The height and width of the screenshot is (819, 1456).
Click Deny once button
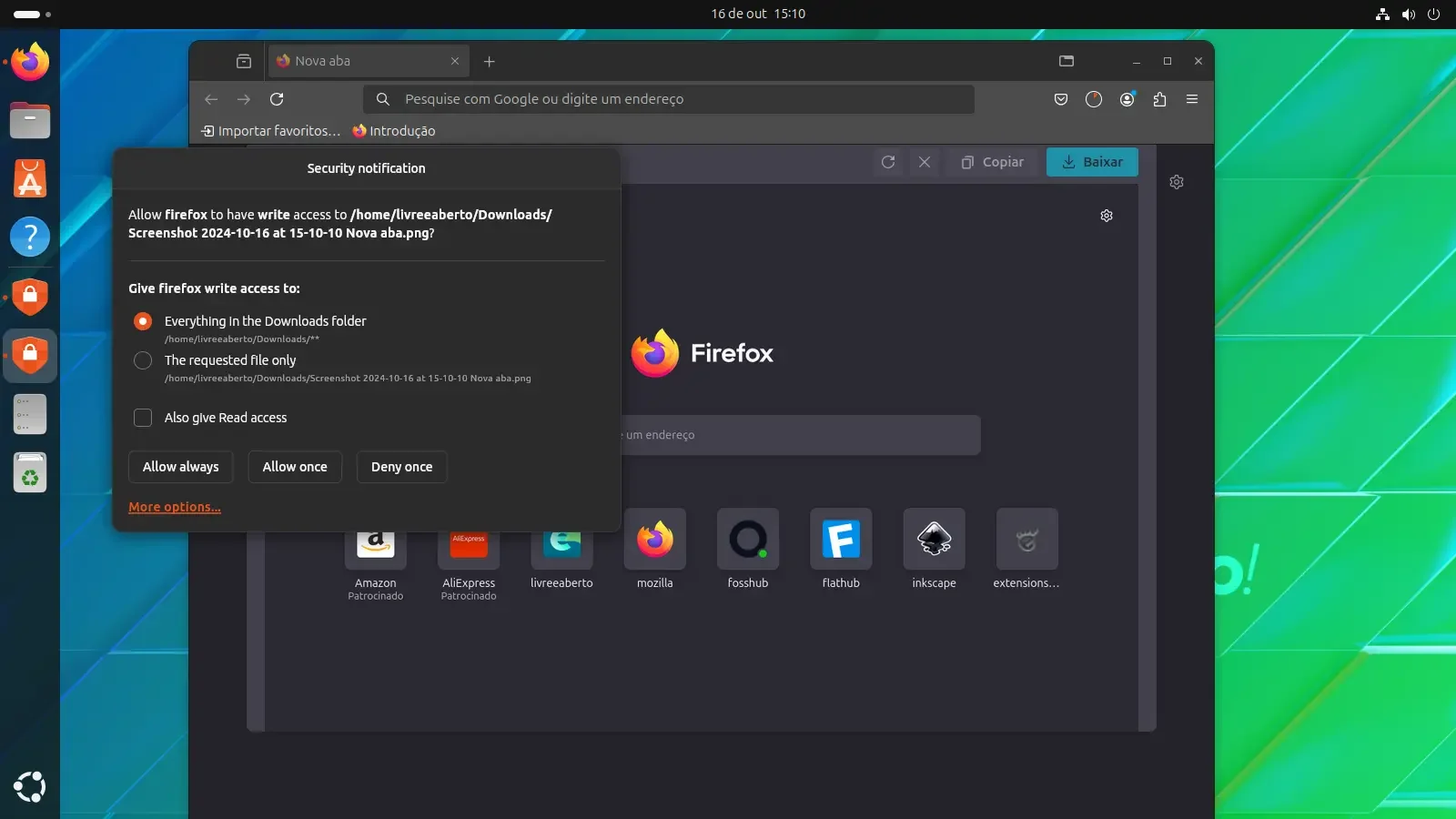[x=401, y=467]
